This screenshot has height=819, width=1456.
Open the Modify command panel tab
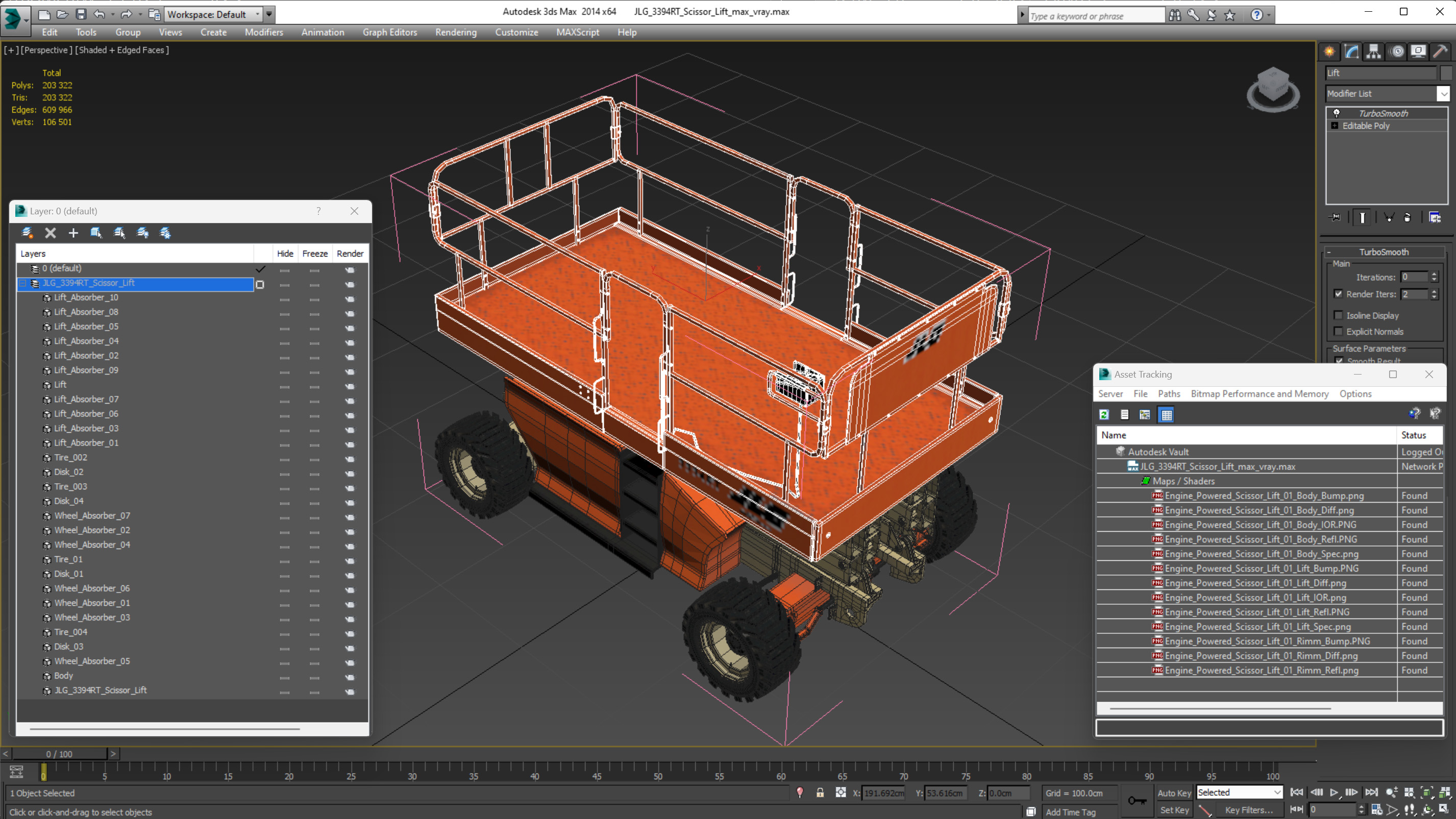click(x=1351, y=52)
